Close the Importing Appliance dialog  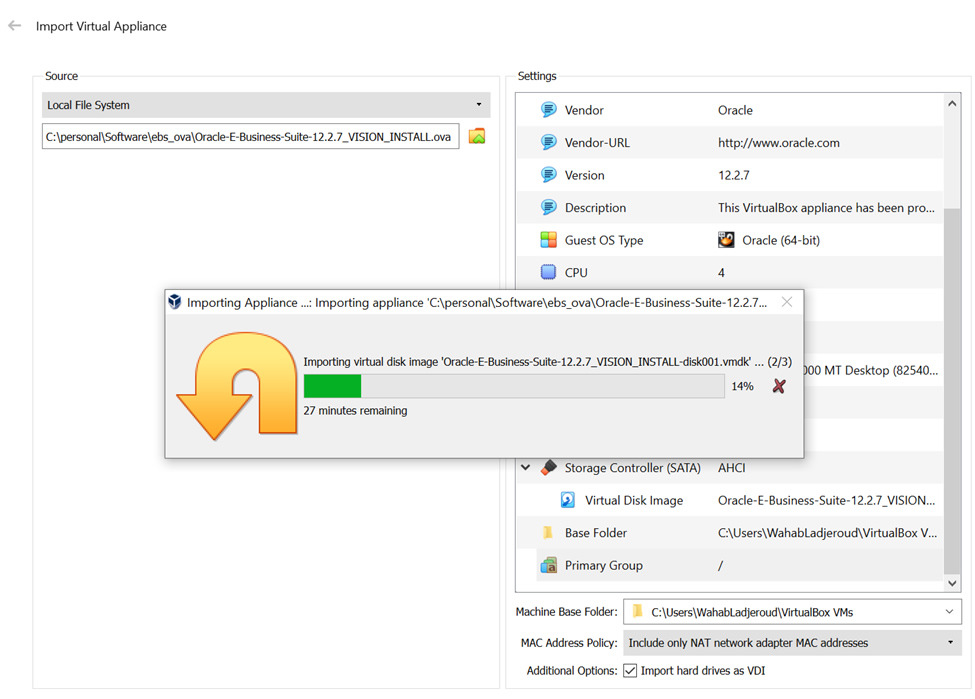(787, 302)
